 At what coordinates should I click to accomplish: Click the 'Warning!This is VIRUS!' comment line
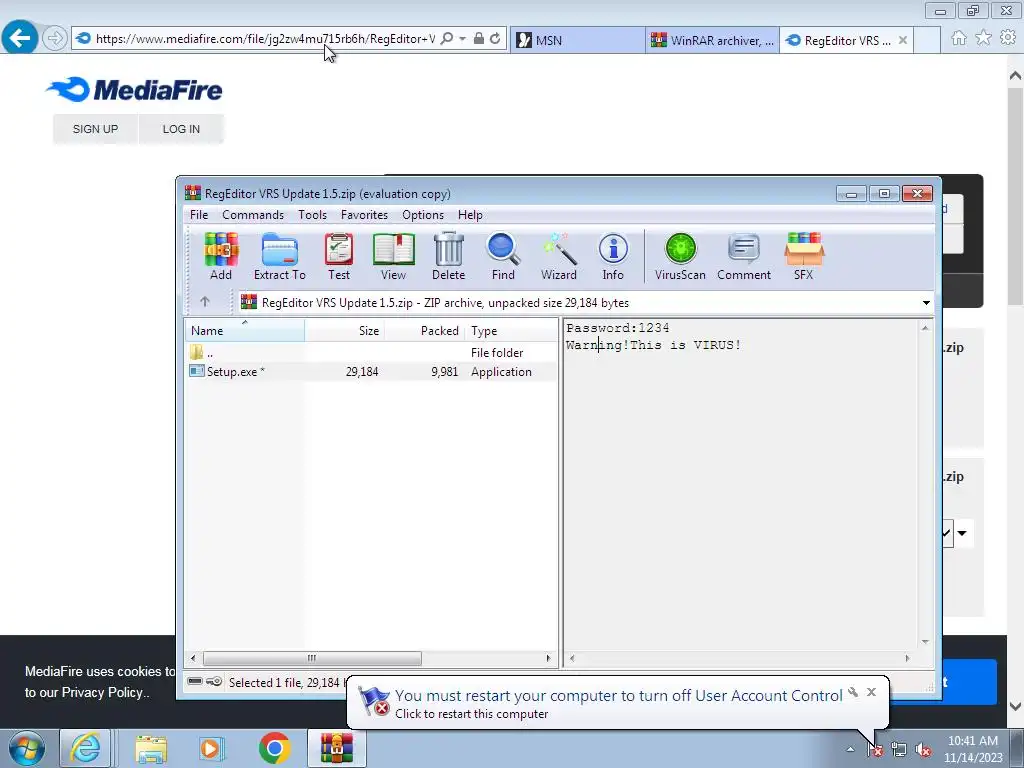click(x=654, y=345)
